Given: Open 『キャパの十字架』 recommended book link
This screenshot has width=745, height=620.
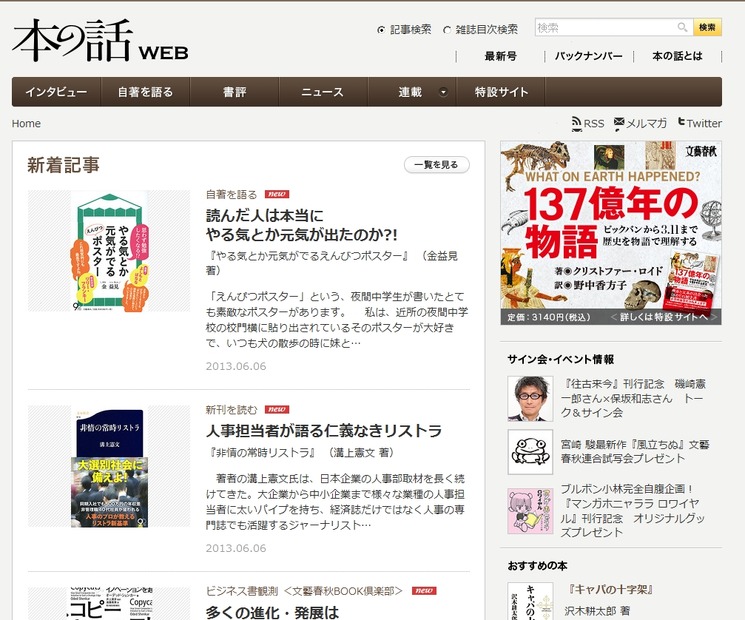Looking at the screenshot, I should pos(610,590).
